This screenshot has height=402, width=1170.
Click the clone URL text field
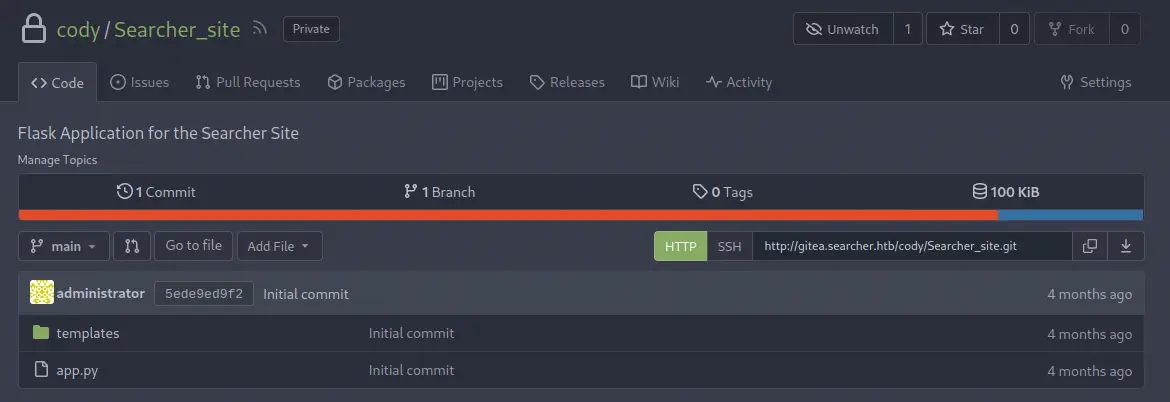(x=911, y=246)
